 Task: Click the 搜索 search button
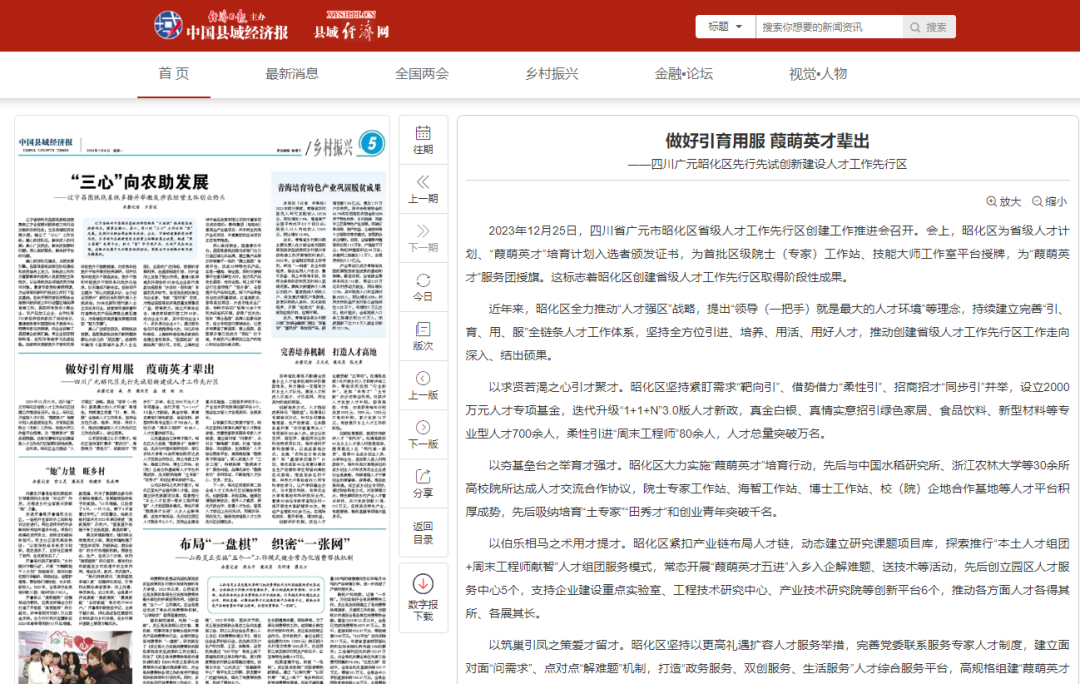(928, 27)
